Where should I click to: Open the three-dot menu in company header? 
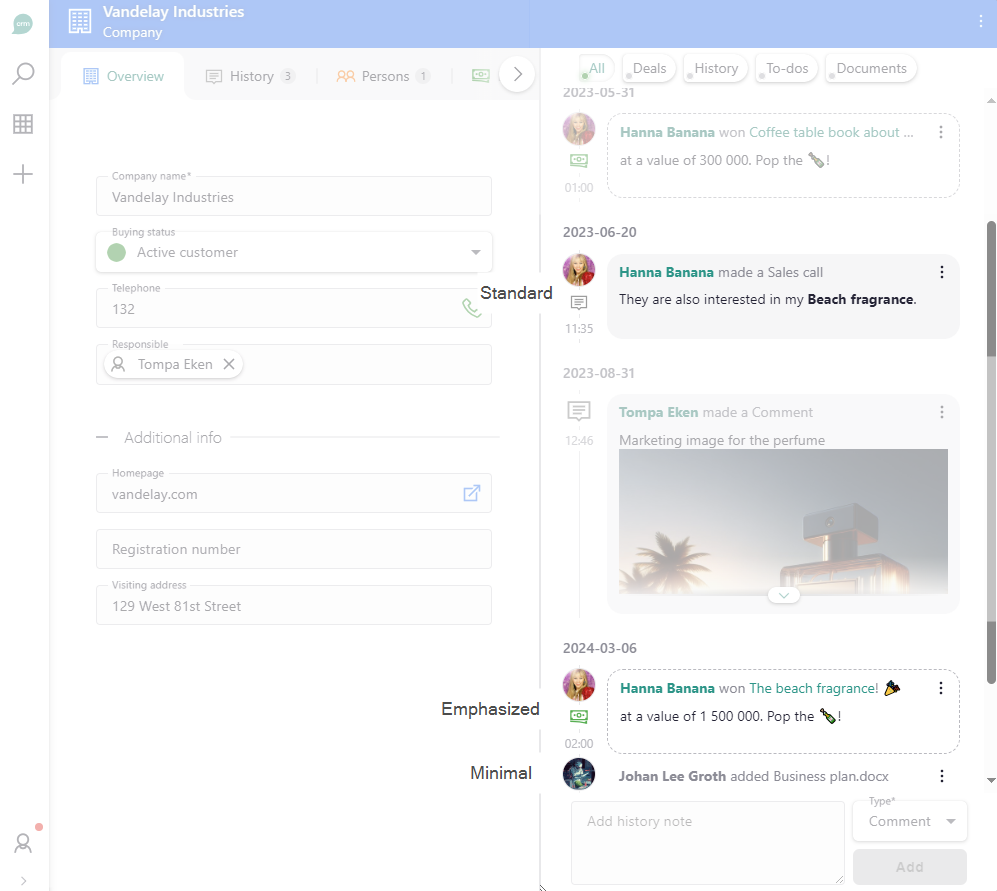980,22
